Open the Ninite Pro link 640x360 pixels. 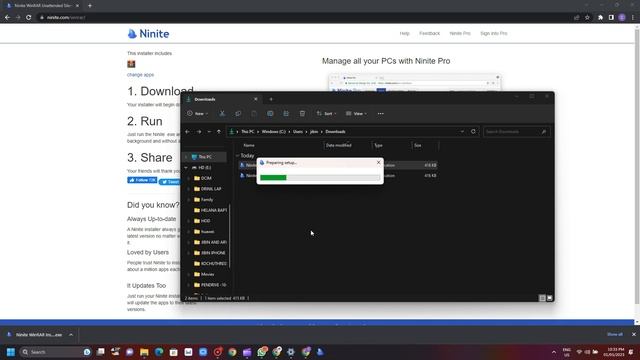(460, 33)
